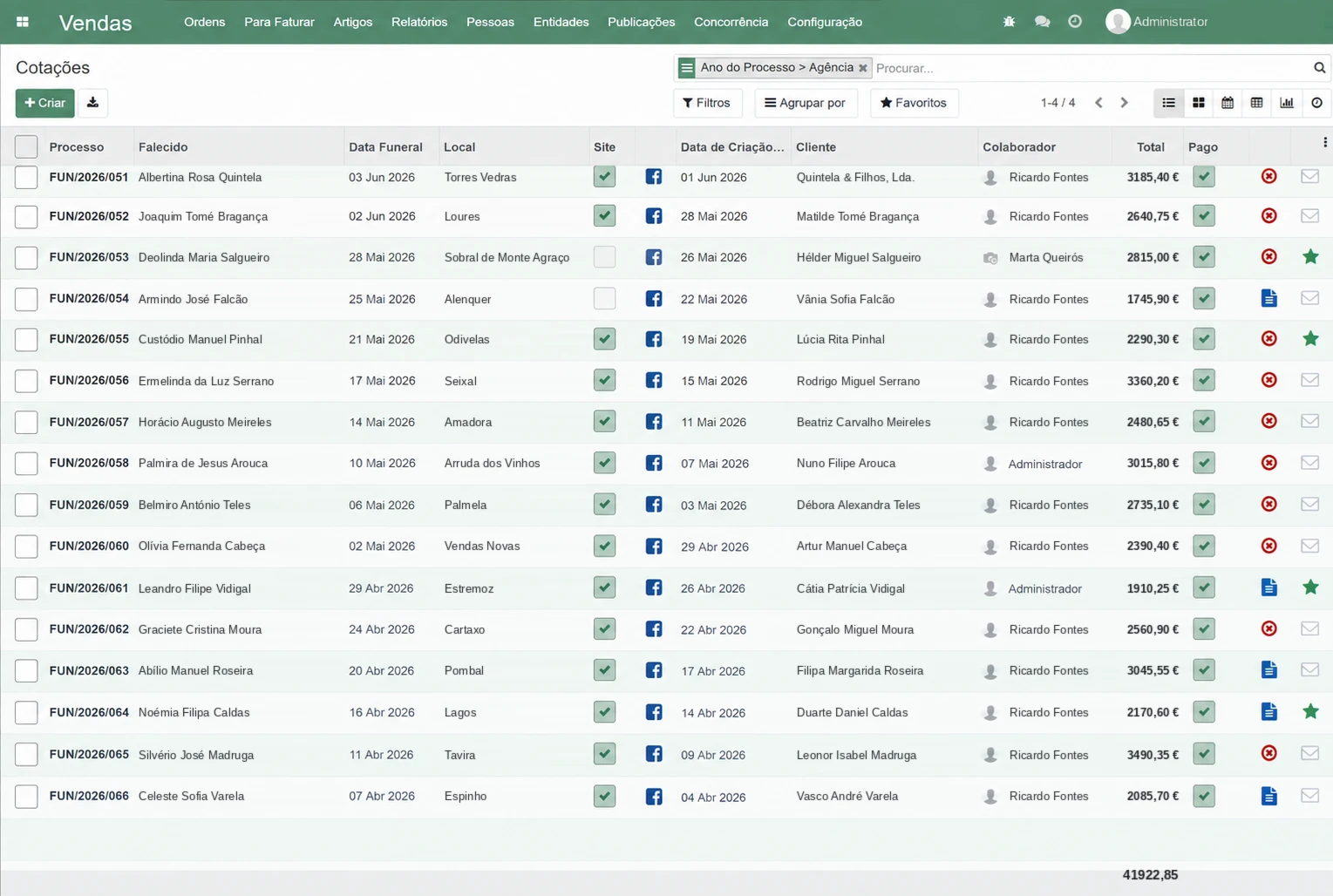Open the Configuração menu
Viewport: 1333px width, 896px height.
[825, 22]
